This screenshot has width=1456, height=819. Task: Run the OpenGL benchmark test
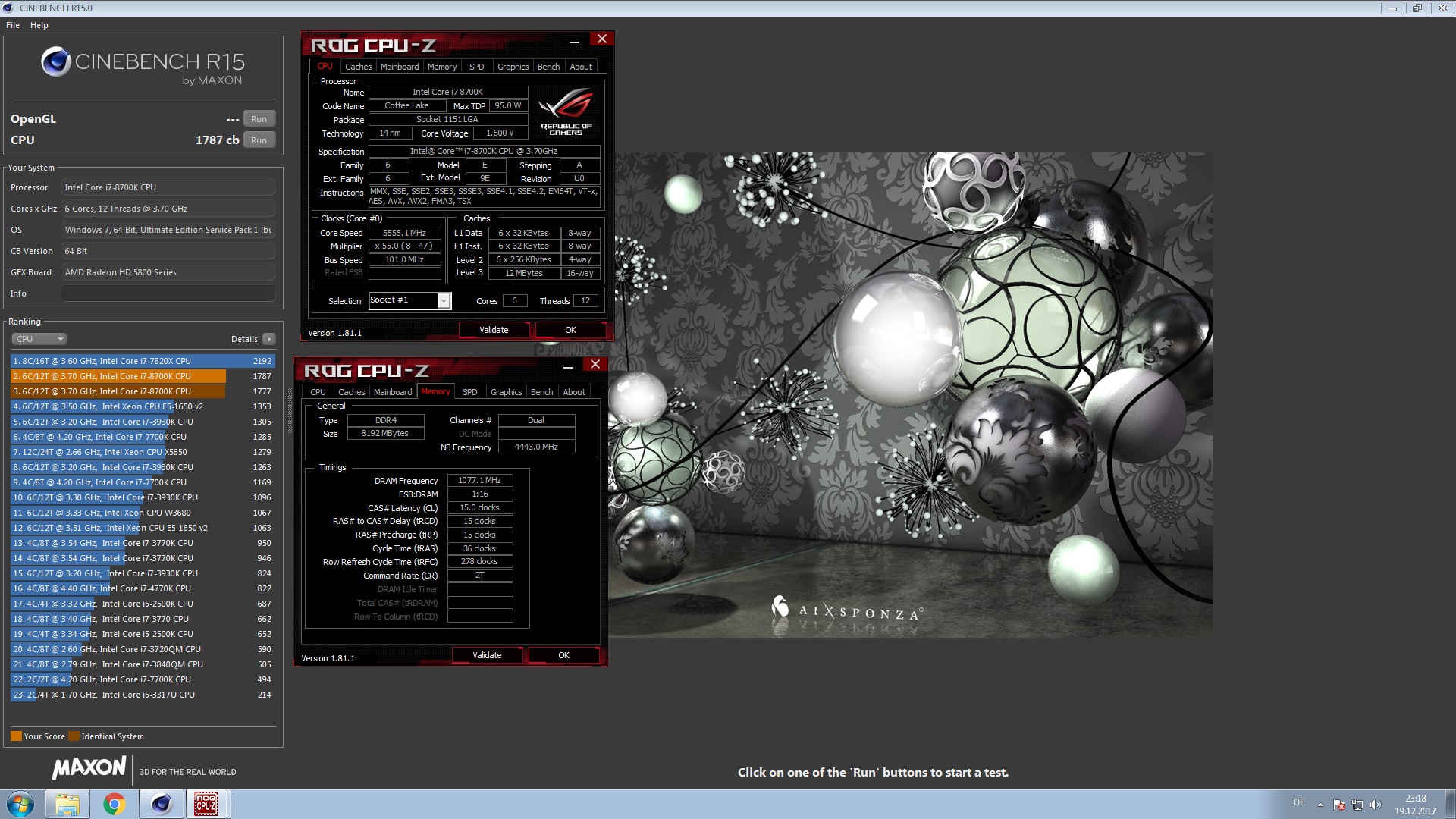coord(259,119)
